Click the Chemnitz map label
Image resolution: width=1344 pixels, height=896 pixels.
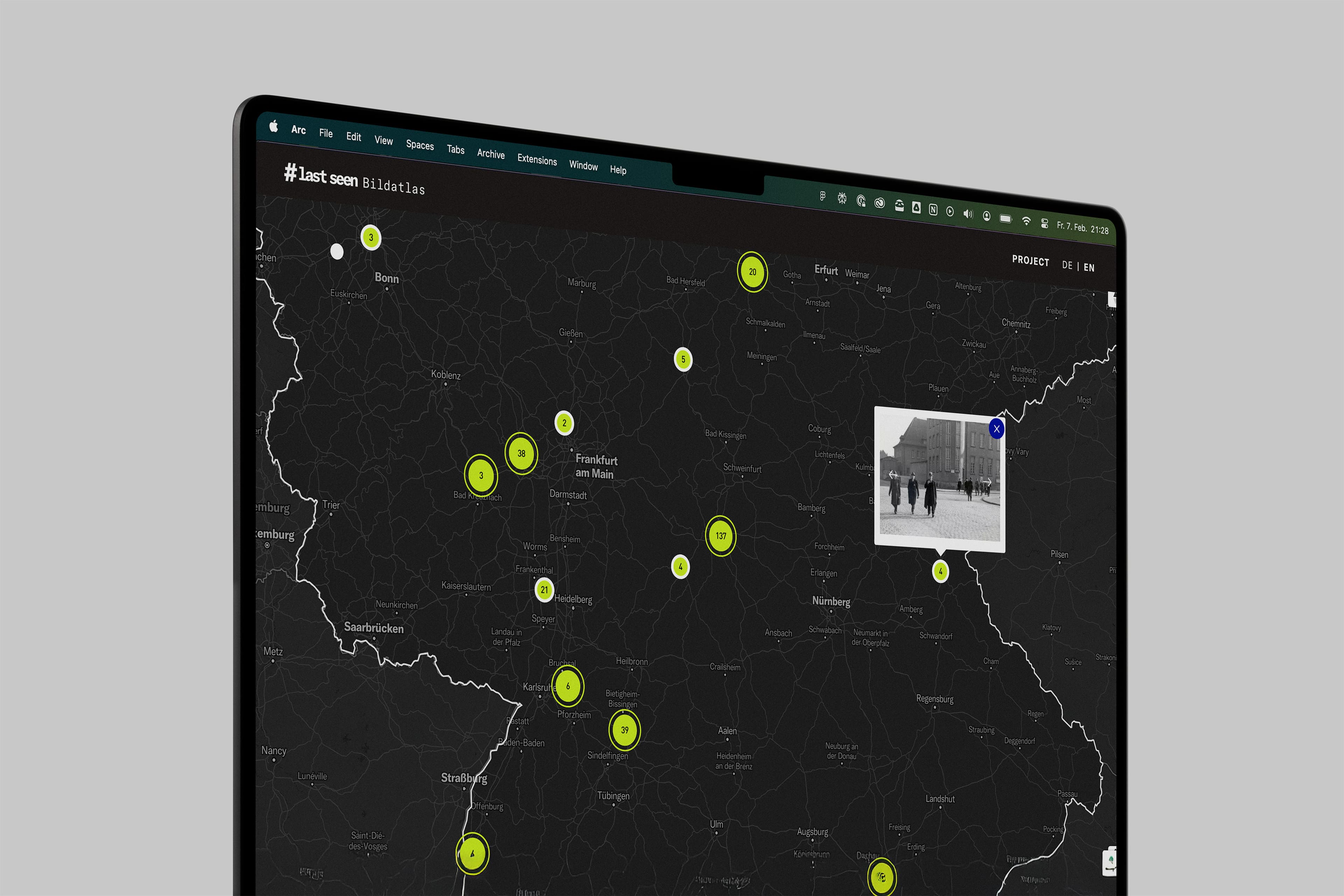pyautogui.click(x=1016, y=323)
